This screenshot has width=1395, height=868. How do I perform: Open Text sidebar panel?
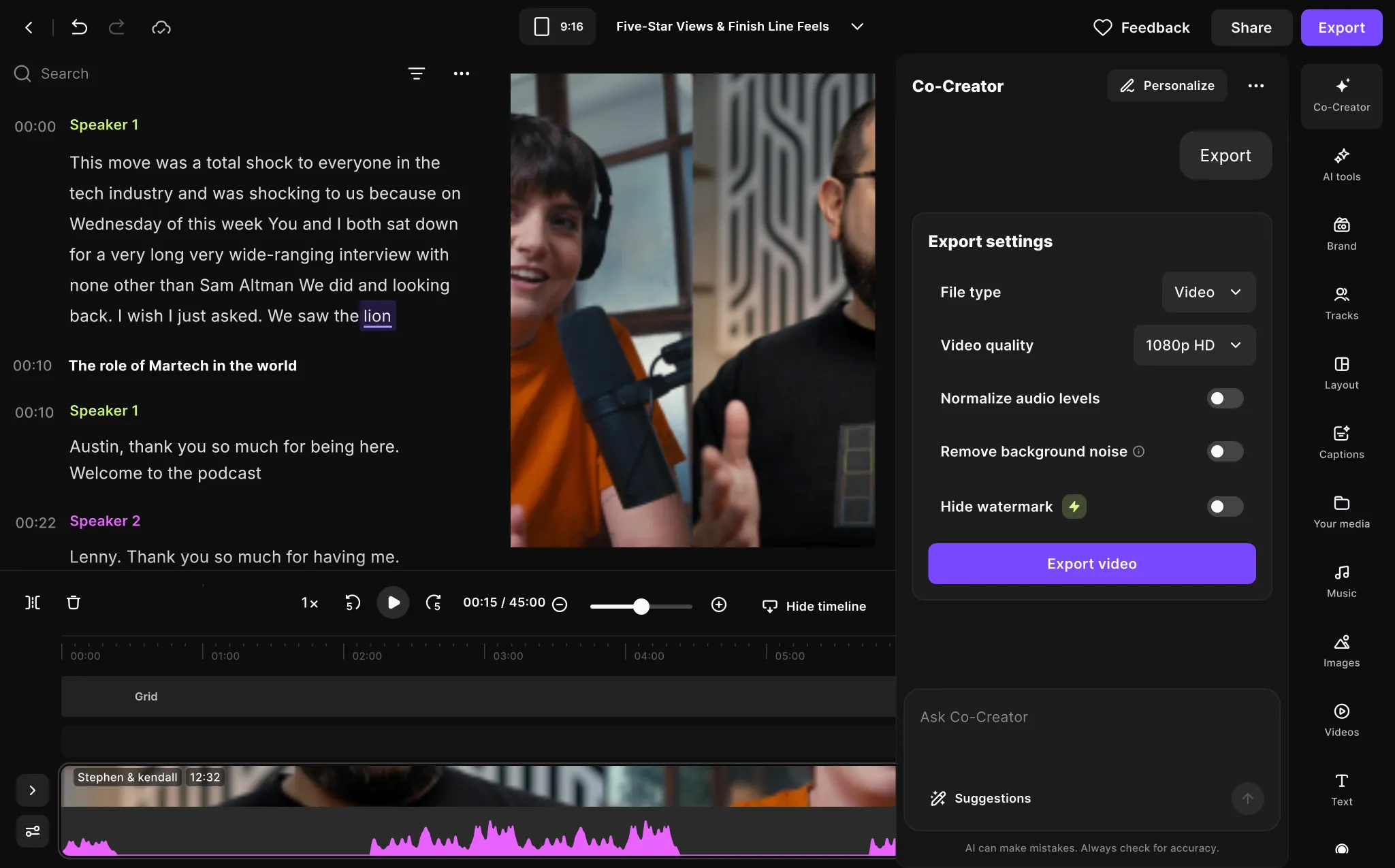1341,790
